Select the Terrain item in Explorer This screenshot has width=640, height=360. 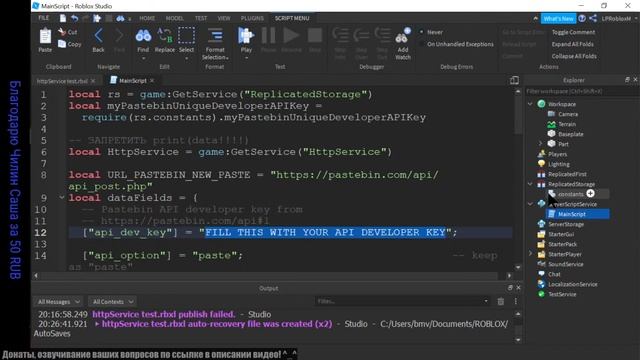coord(567,124)
